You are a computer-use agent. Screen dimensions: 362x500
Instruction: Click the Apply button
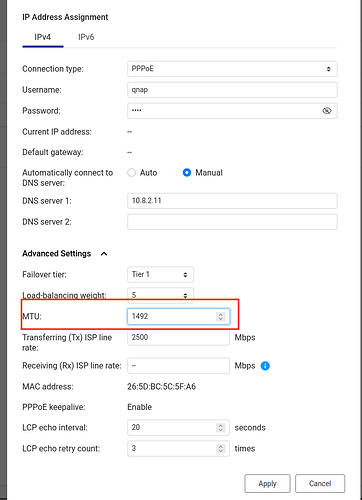[267, 484]
